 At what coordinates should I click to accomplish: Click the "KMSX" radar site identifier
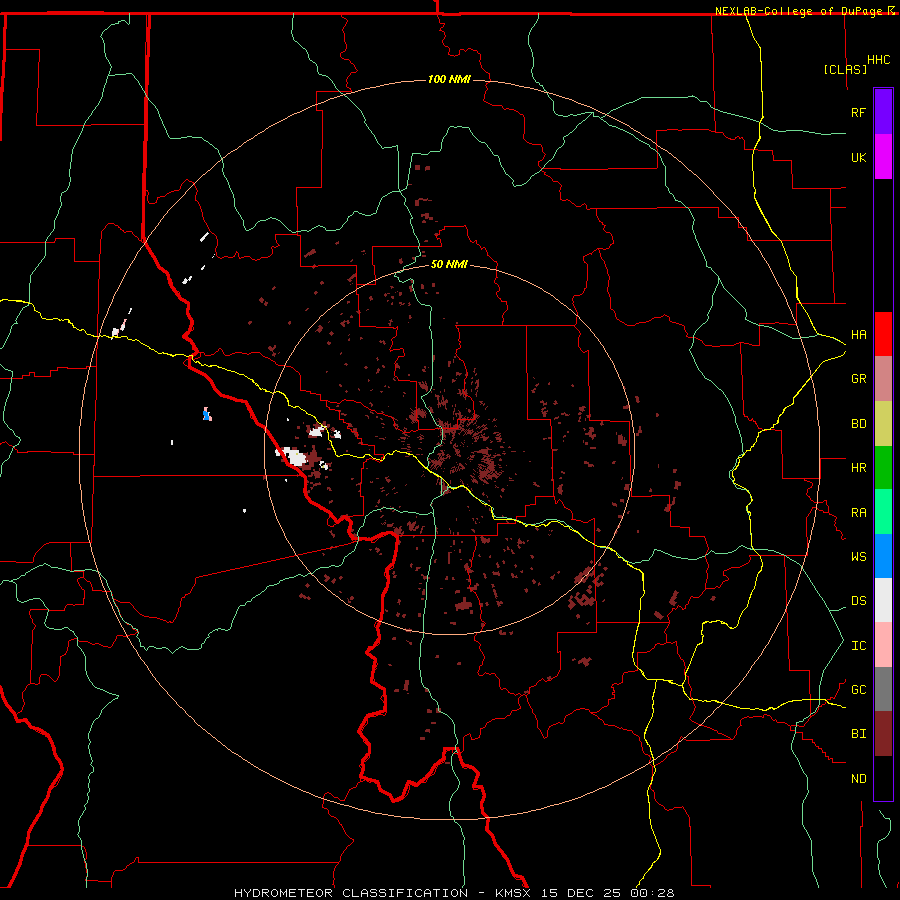513,893
